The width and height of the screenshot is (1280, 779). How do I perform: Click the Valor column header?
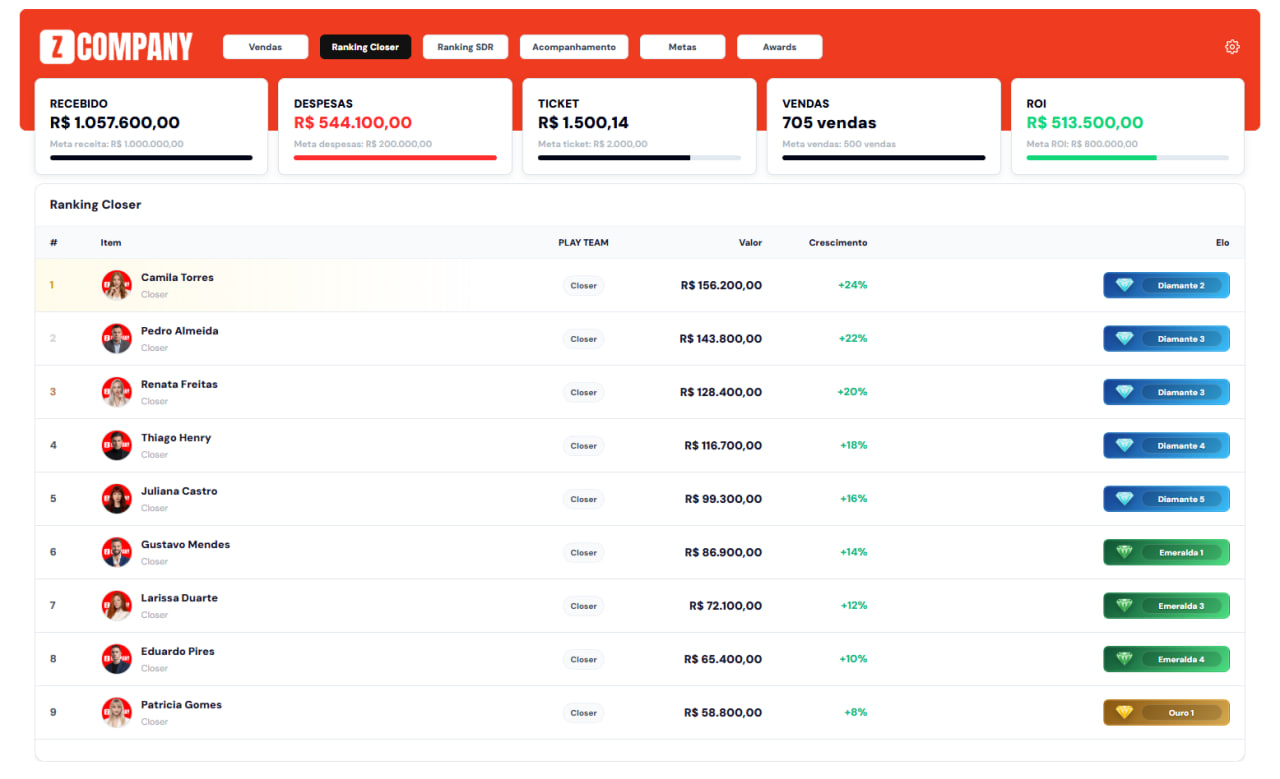tap(750, 243)
